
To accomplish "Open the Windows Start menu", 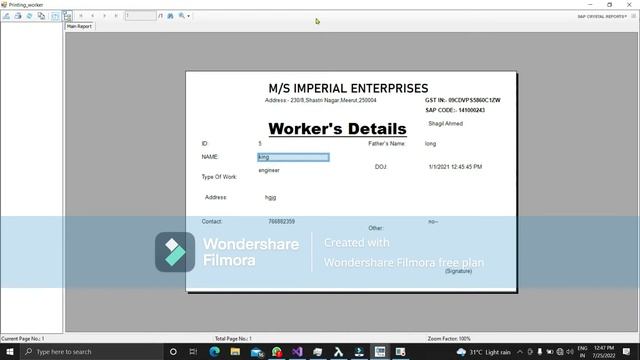I will pyautogui.click(x=10, y=352).
